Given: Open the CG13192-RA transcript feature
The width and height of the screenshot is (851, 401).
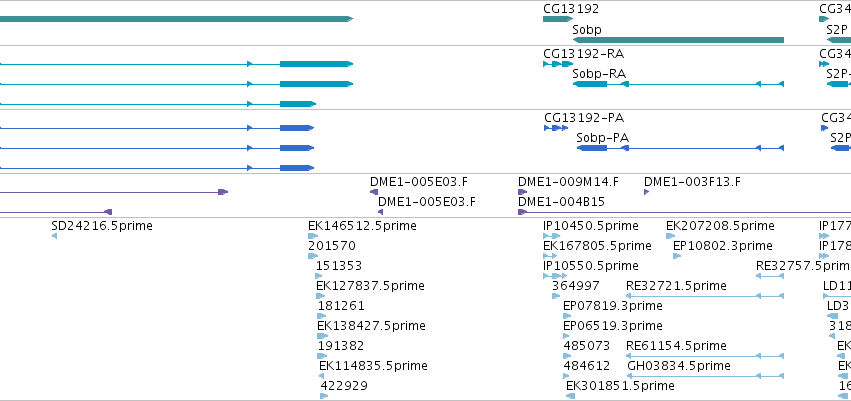Looking at the screenshot, I should (x=558, y=64).
